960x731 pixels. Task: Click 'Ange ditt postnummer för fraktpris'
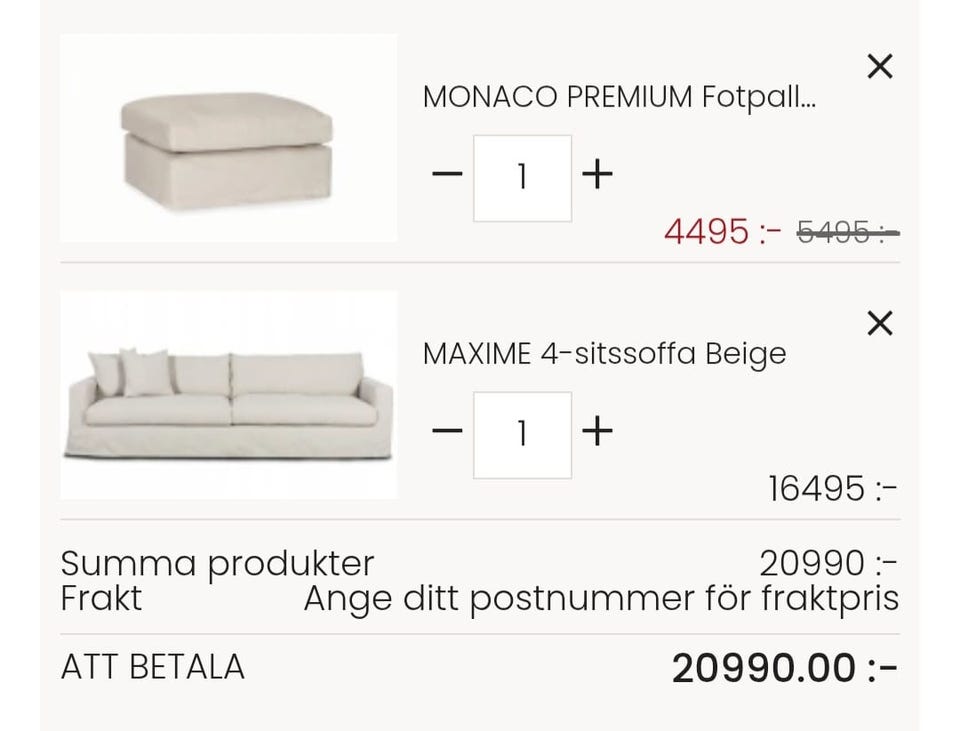tap(601, 599)
